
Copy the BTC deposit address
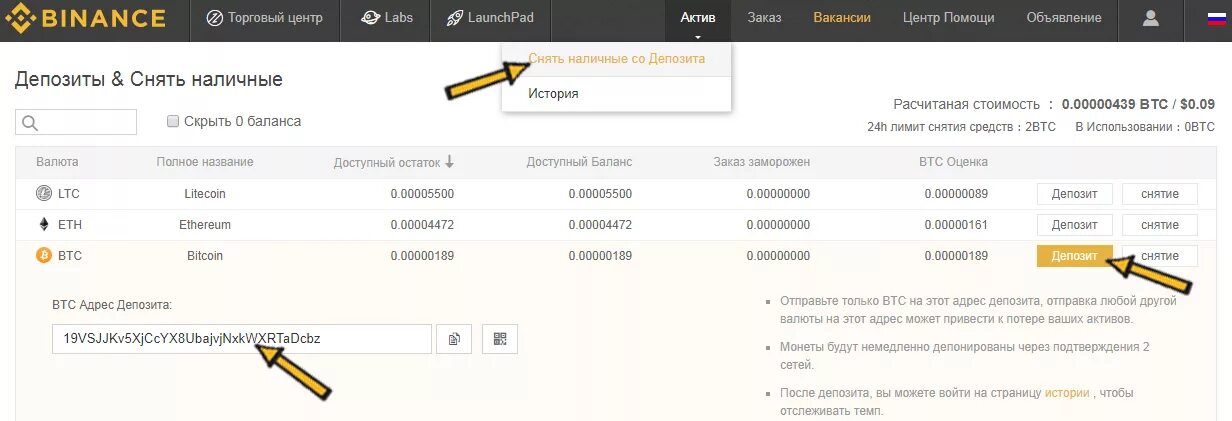pos(454,339)
